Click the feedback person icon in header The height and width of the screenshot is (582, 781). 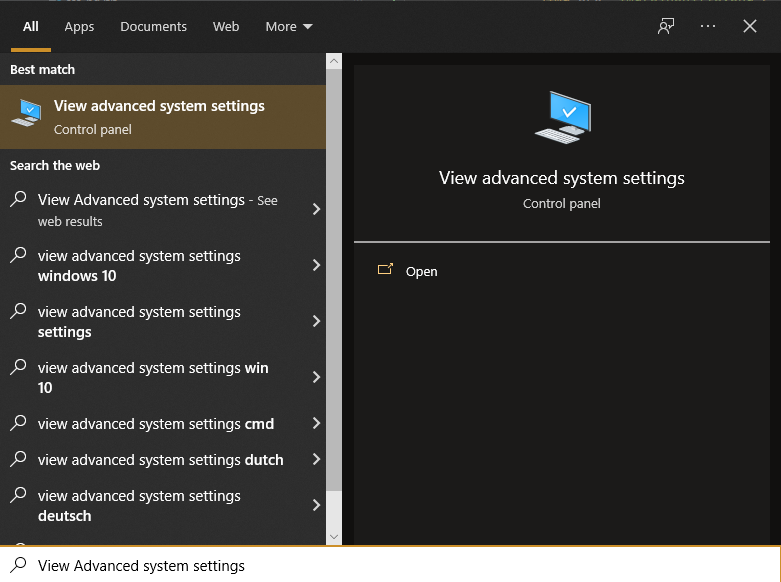[x=666, y=27]
